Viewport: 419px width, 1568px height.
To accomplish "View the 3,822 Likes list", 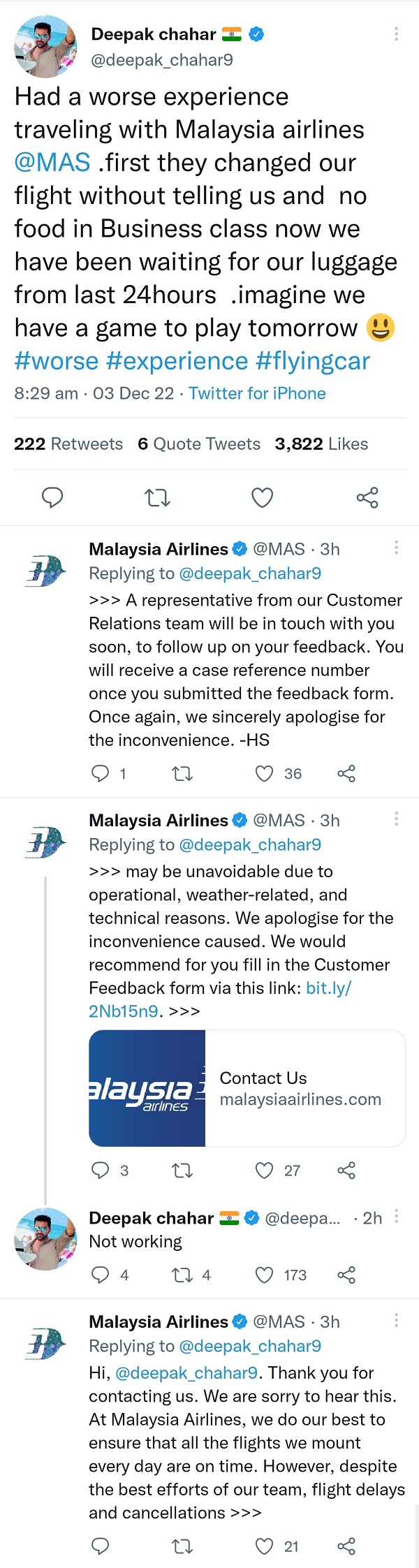I will coord(321,444).
